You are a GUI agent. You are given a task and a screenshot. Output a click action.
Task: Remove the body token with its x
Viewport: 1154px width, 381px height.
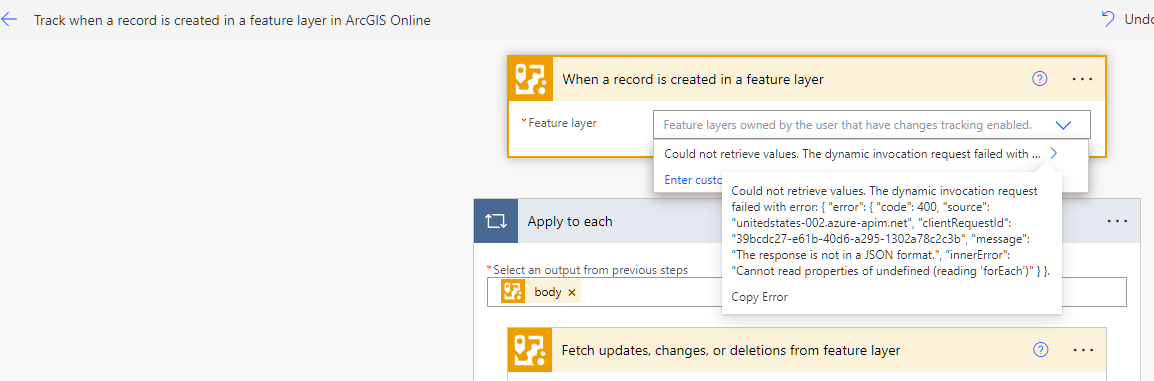(x=572, y=292)
